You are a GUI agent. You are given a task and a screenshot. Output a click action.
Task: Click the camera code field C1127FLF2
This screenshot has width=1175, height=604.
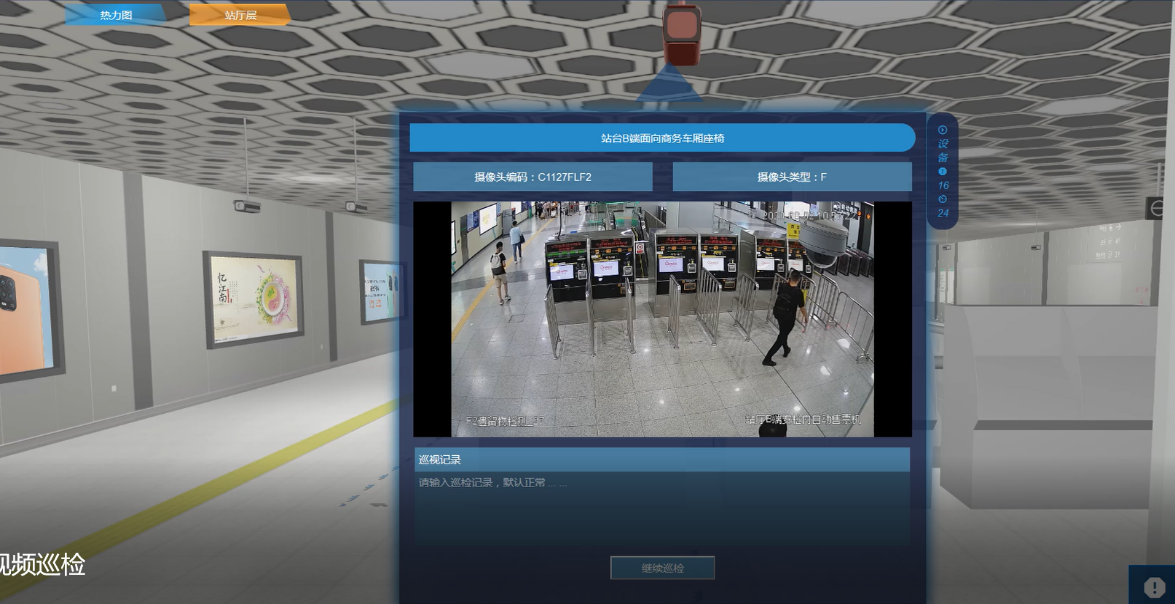532,177
